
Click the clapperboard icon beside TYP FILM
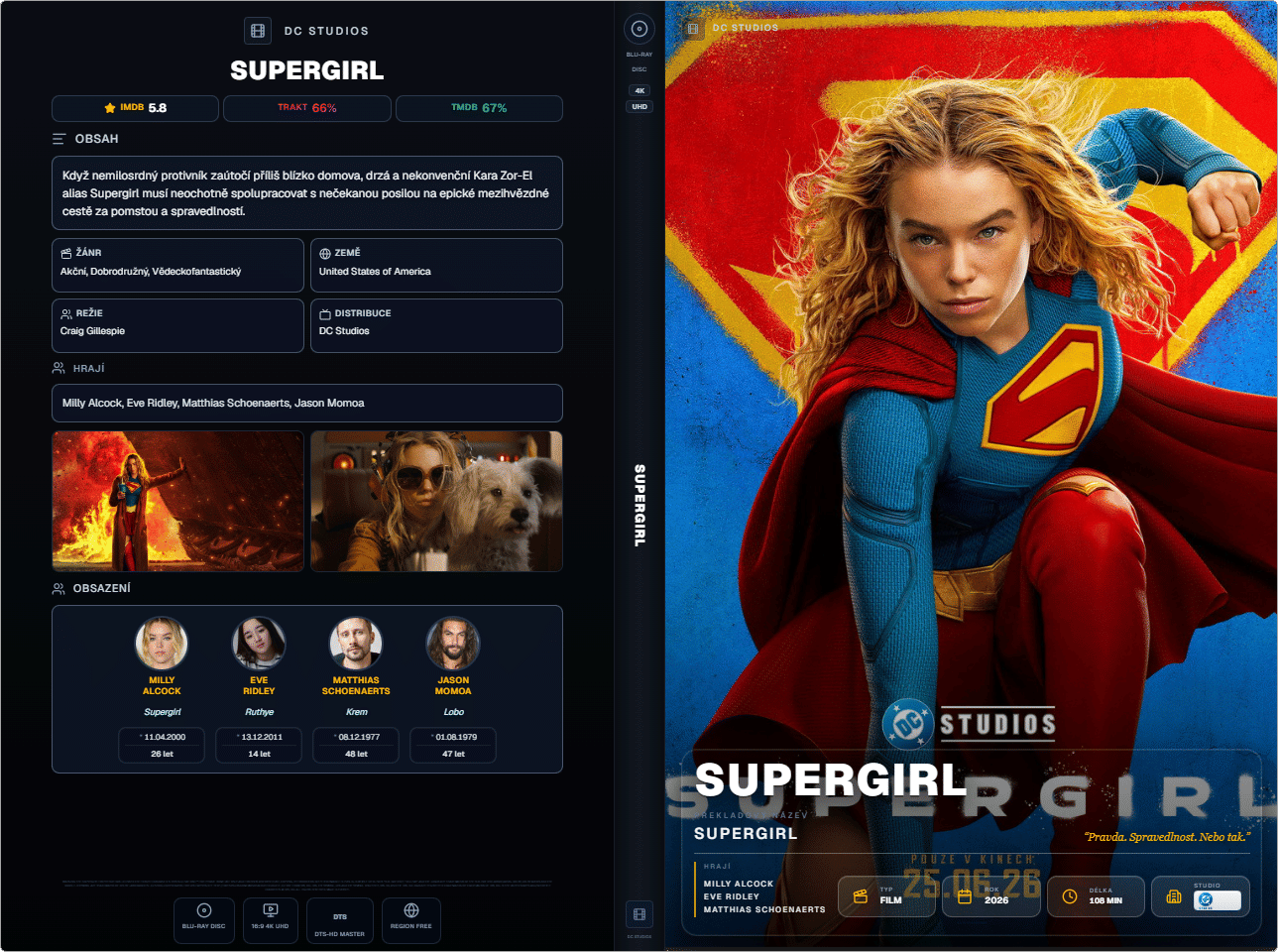[861, 896]
